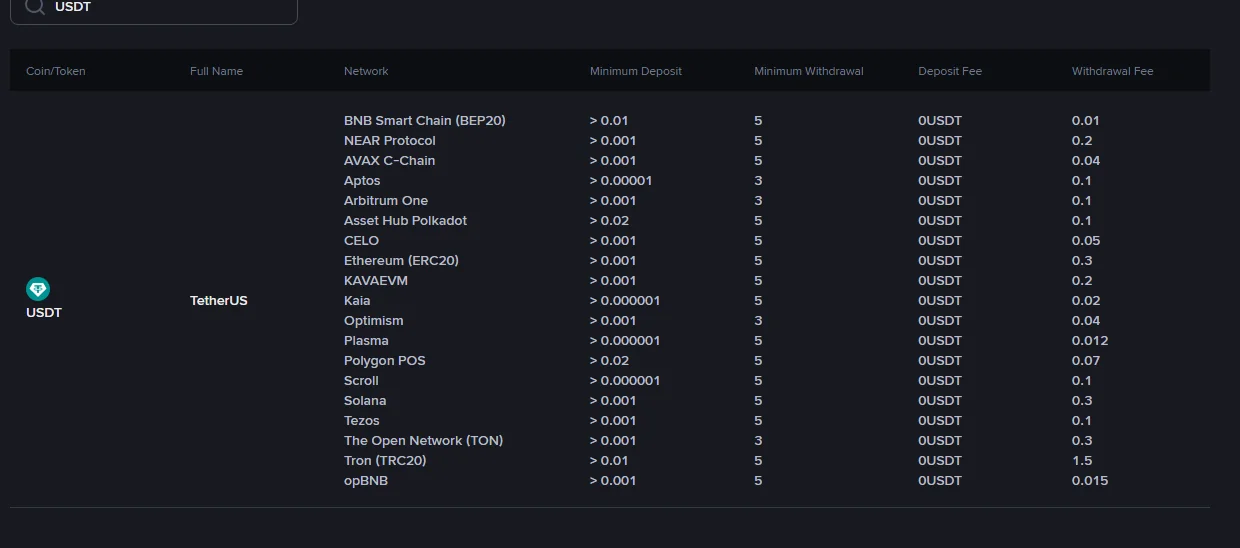Click Aptos minimum deposit > 0.00001
This screenshot has height=548, width=1240.
[621, 180]
